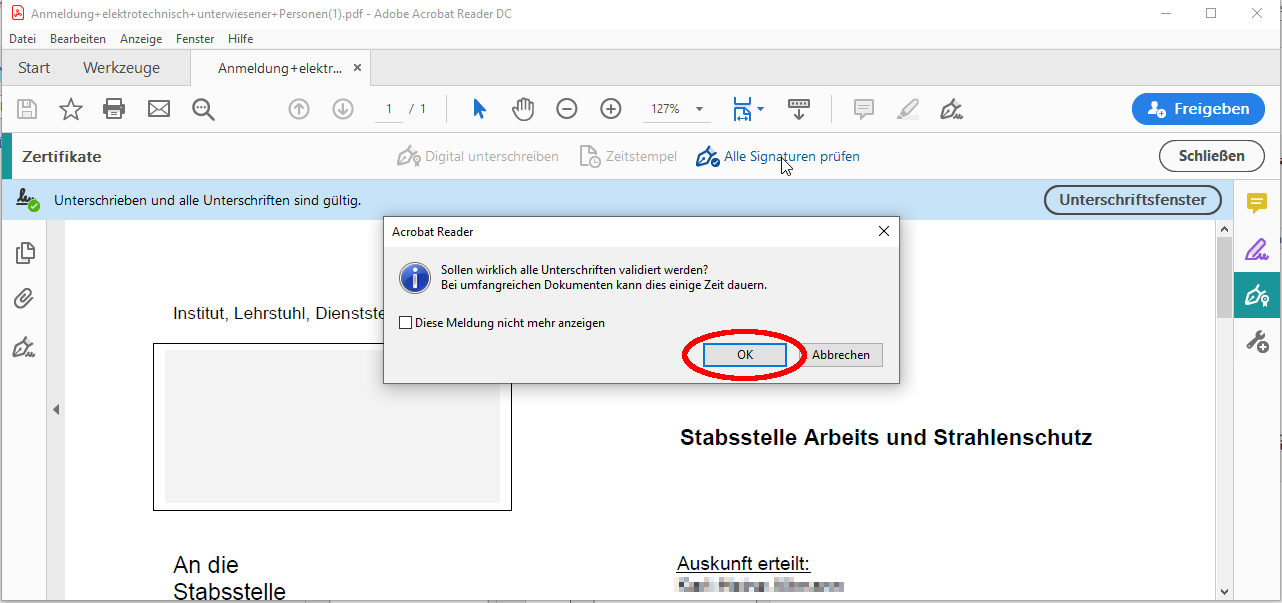This screenshot has width=1282, height=603.
Task: Open the Anzeige menu
Action: pyautogui.click(x=140, y=38)
